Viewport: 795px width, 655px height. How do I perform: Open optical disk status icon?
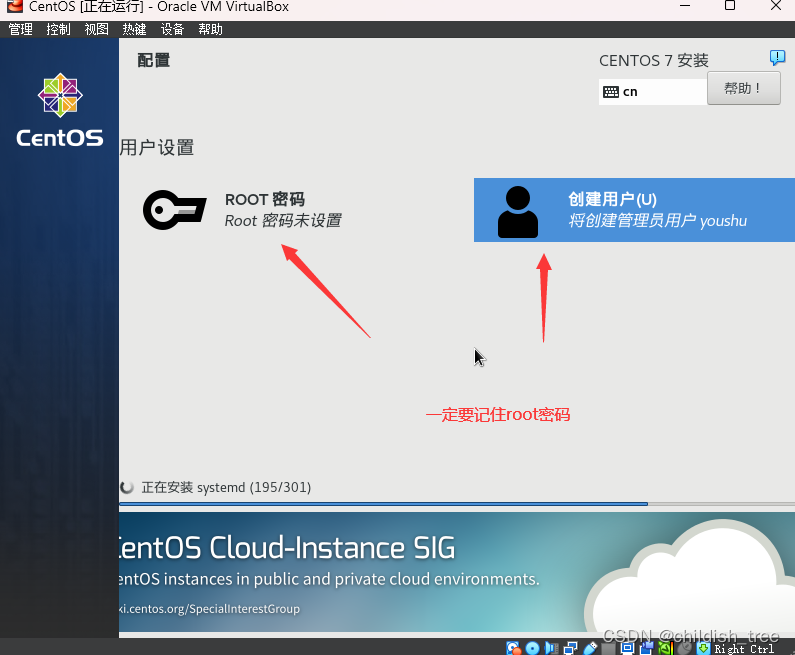point(532,648)
